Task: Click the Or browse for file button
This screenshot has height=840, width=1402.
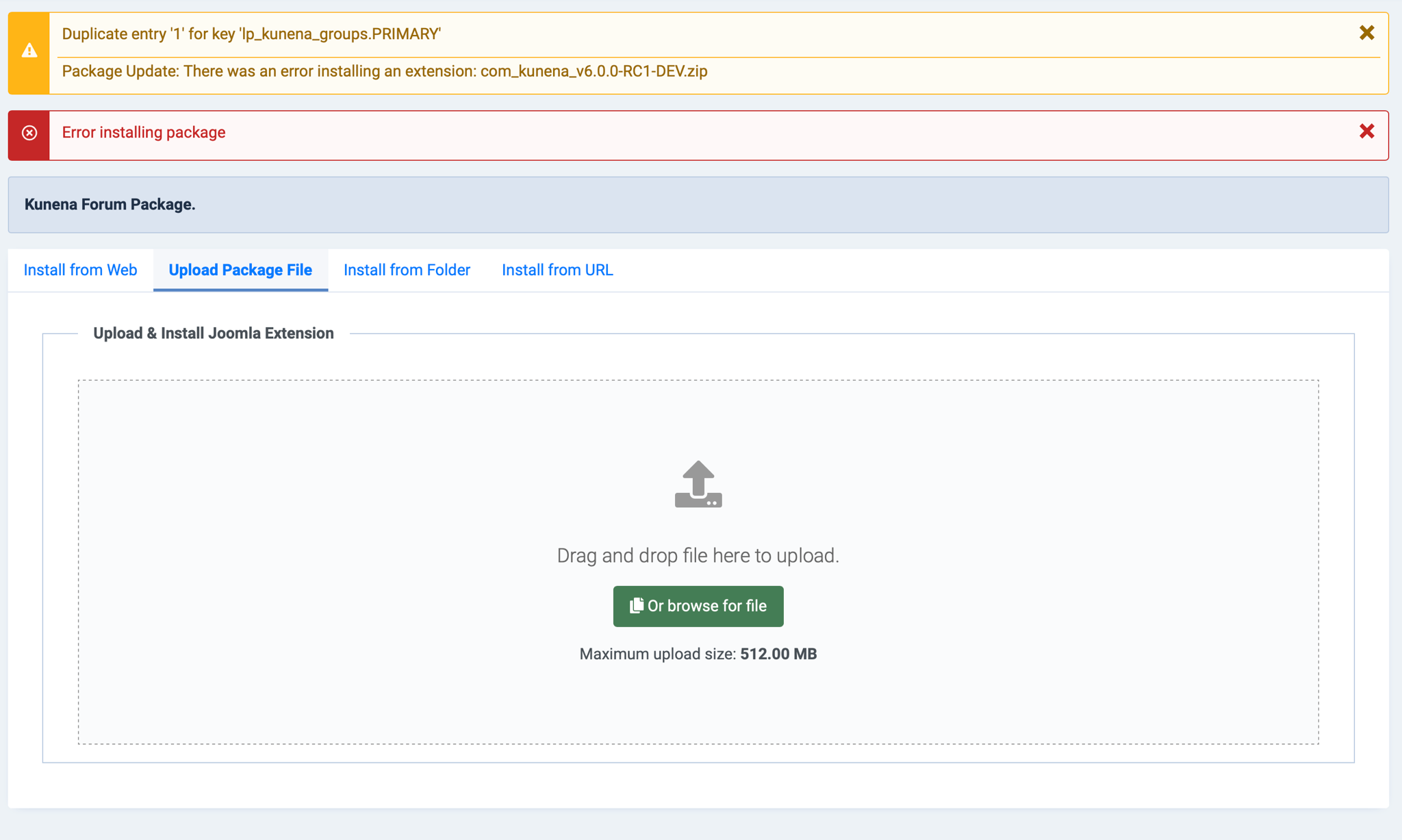Action: (x=698, y=606)
